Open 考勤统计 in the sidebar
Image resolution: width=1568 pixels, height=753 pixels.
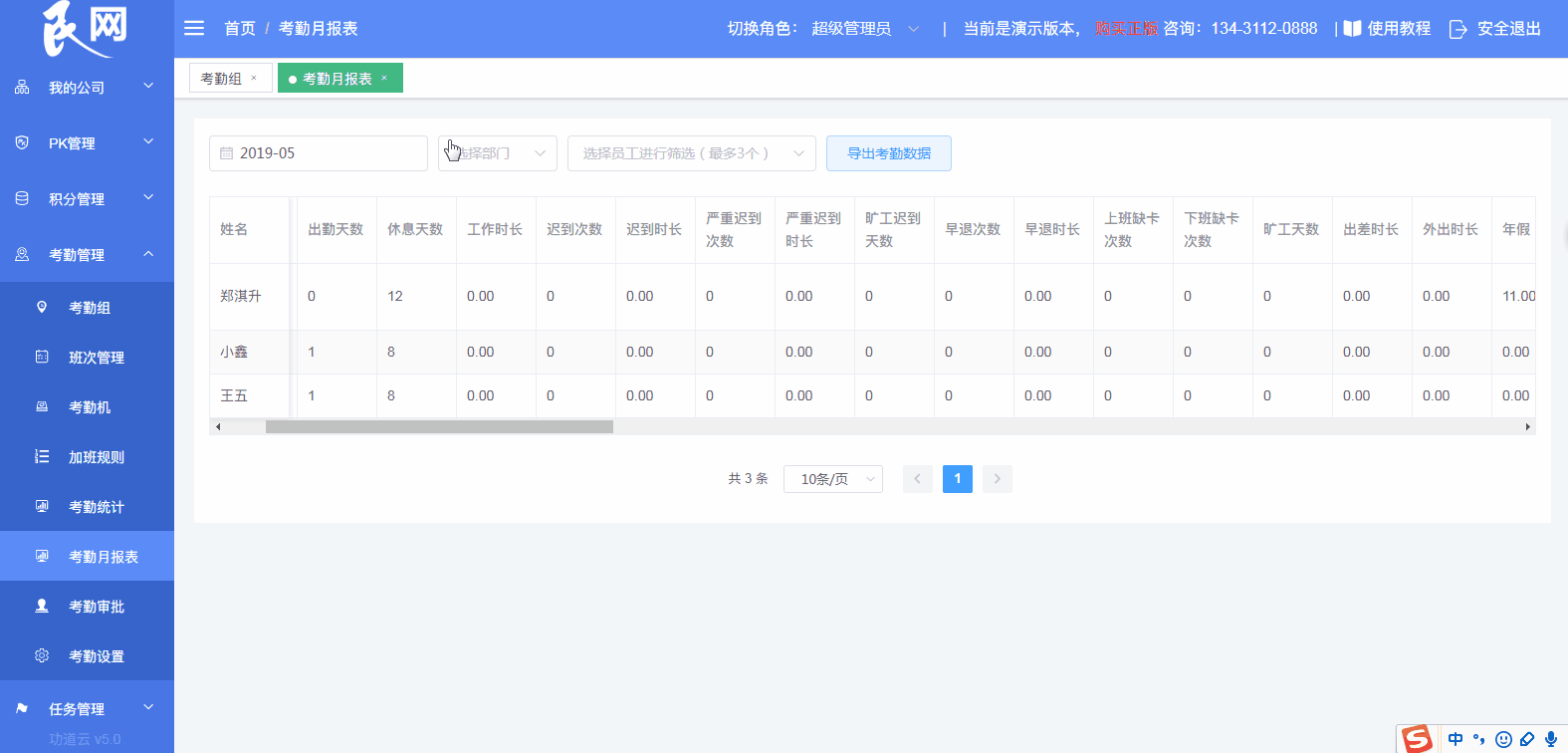click(87, 506)
